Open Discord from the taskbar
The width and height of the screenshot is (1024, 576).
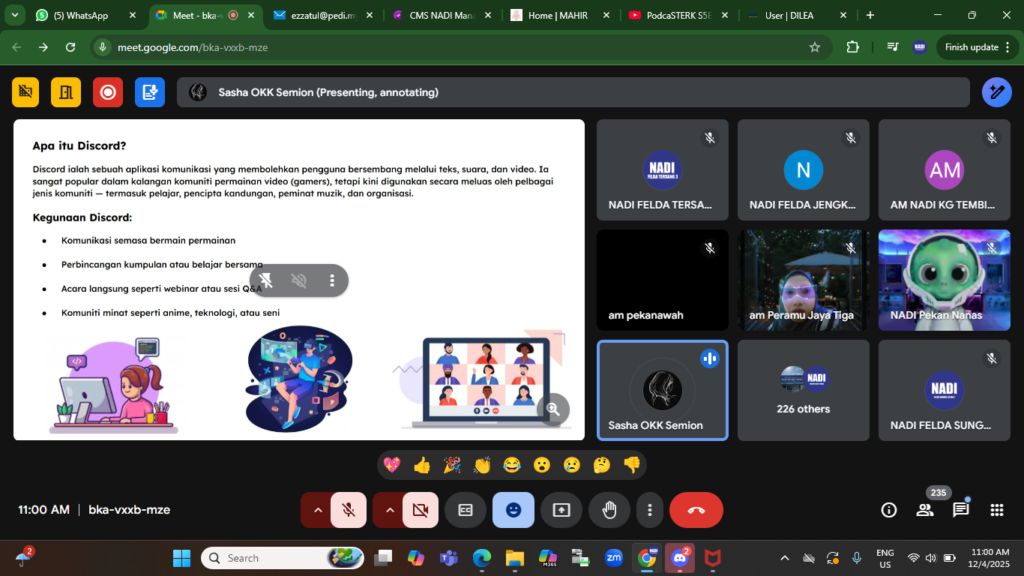tap(680, 558)
